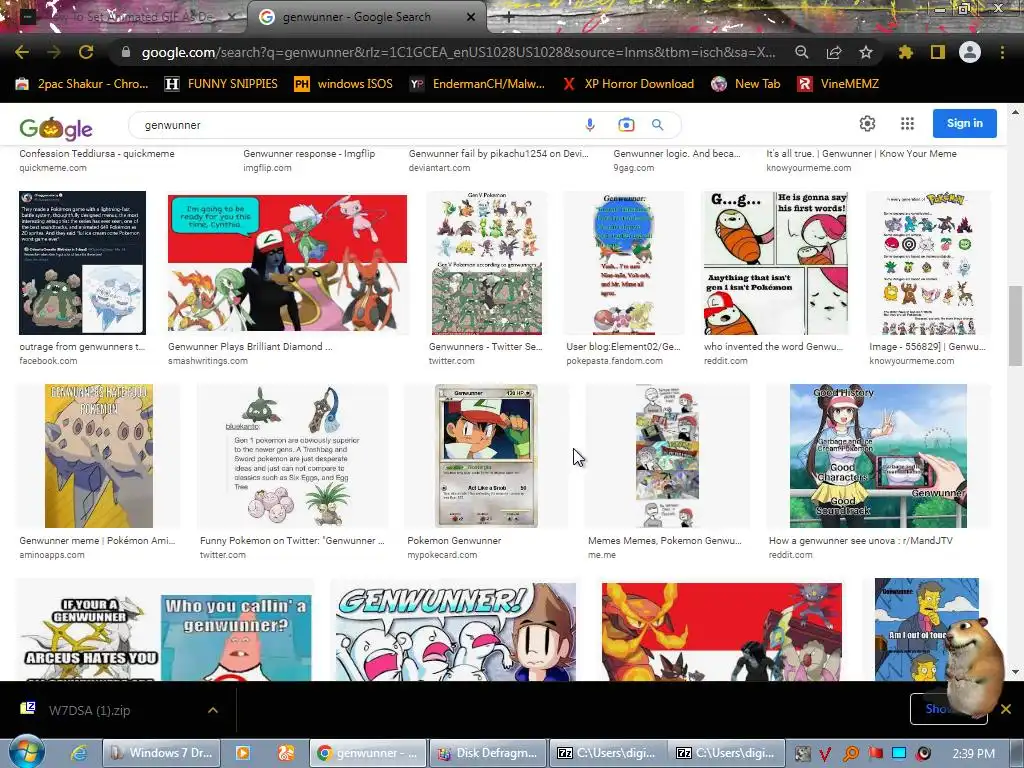Expand the W7DSA (1).zip download options arrow
The width and height of the screenshot is (1024, 768).
pos(213,710)
